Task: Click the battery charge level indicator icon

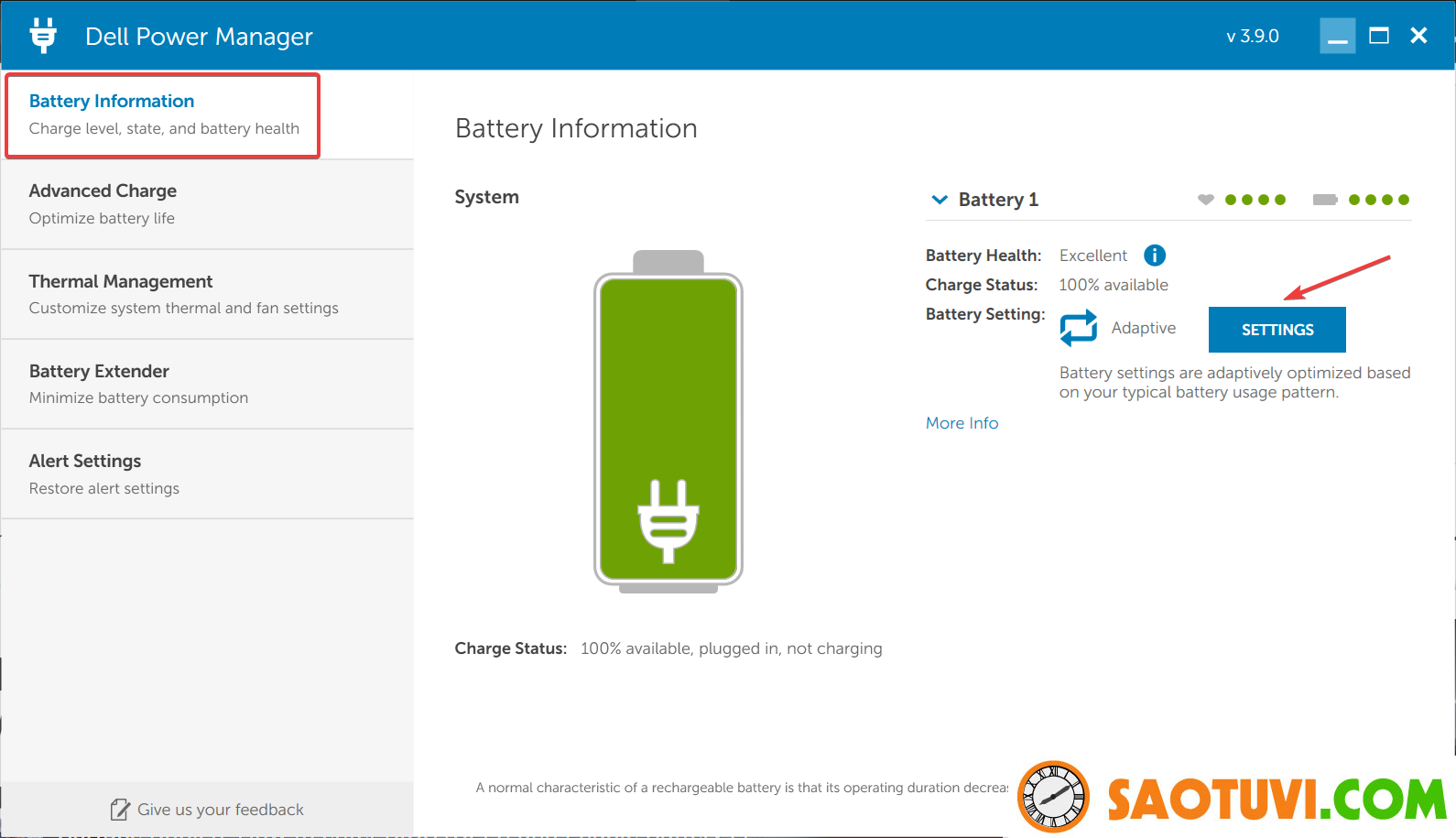Action: point(1324,200)
